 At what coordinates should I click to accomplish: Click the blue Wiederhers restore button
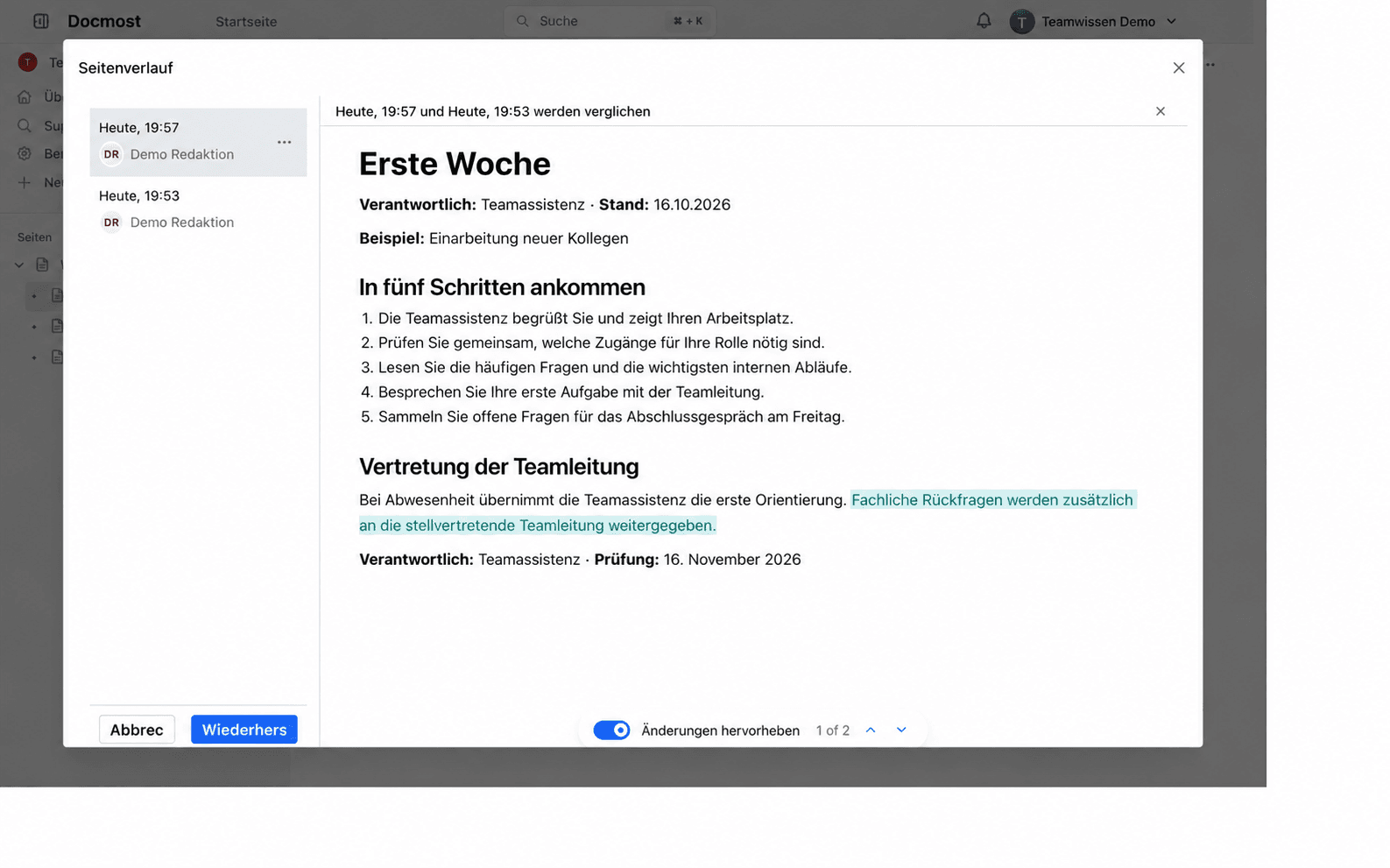pos(244,730)
